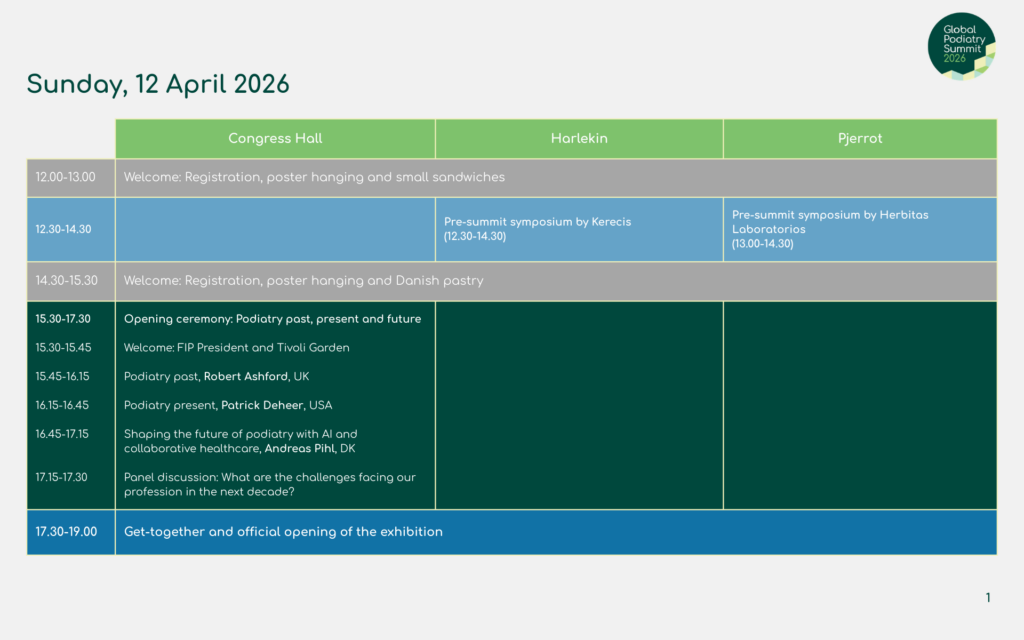Screen dimensions: 1024x640
Task: Select the Harlekin column header
Action: point(579,138)
